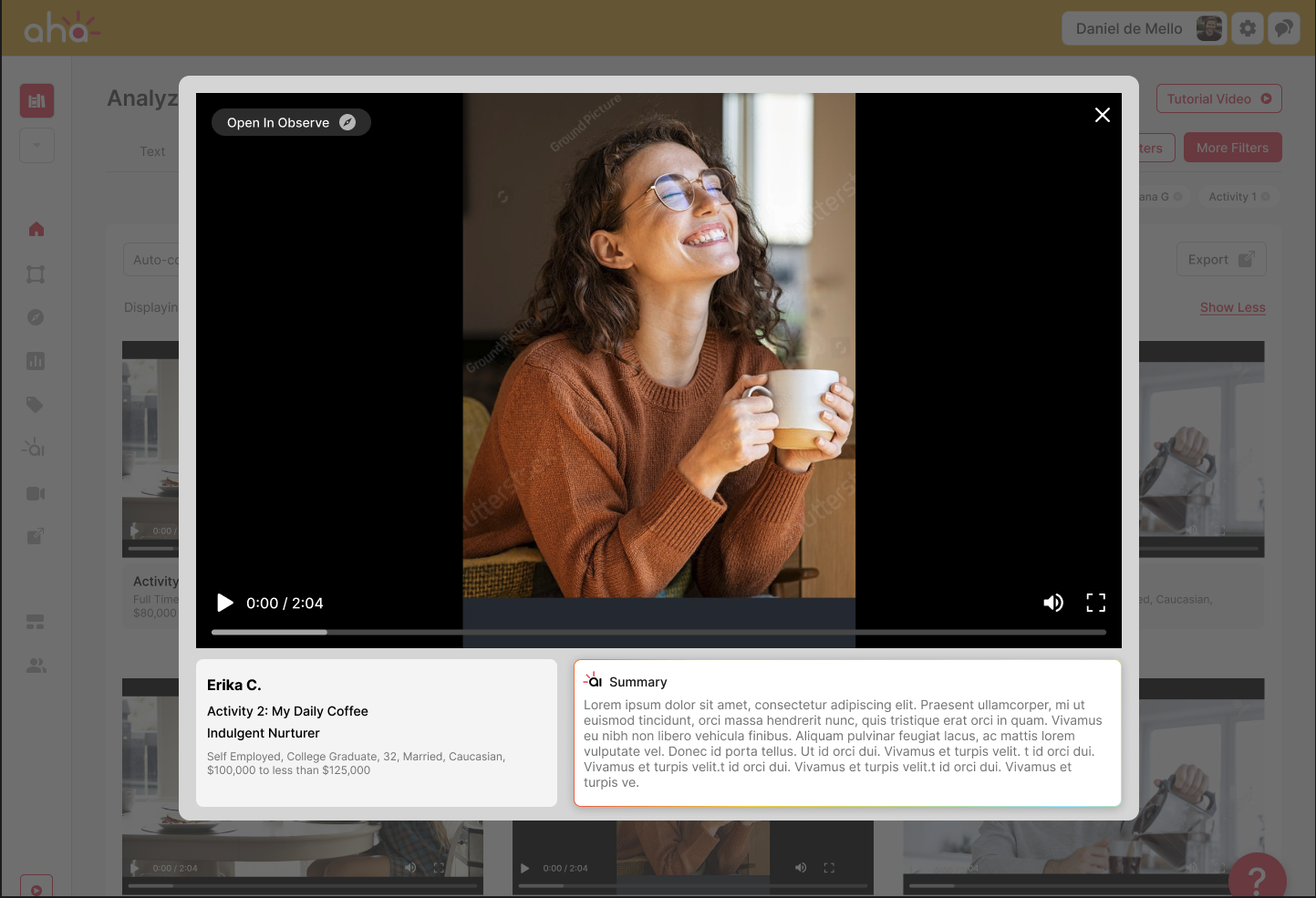This screenshot has width=1316, height=898.
Task: Open the chat bubbles icon in header
Action: [x=1284, y=28]
